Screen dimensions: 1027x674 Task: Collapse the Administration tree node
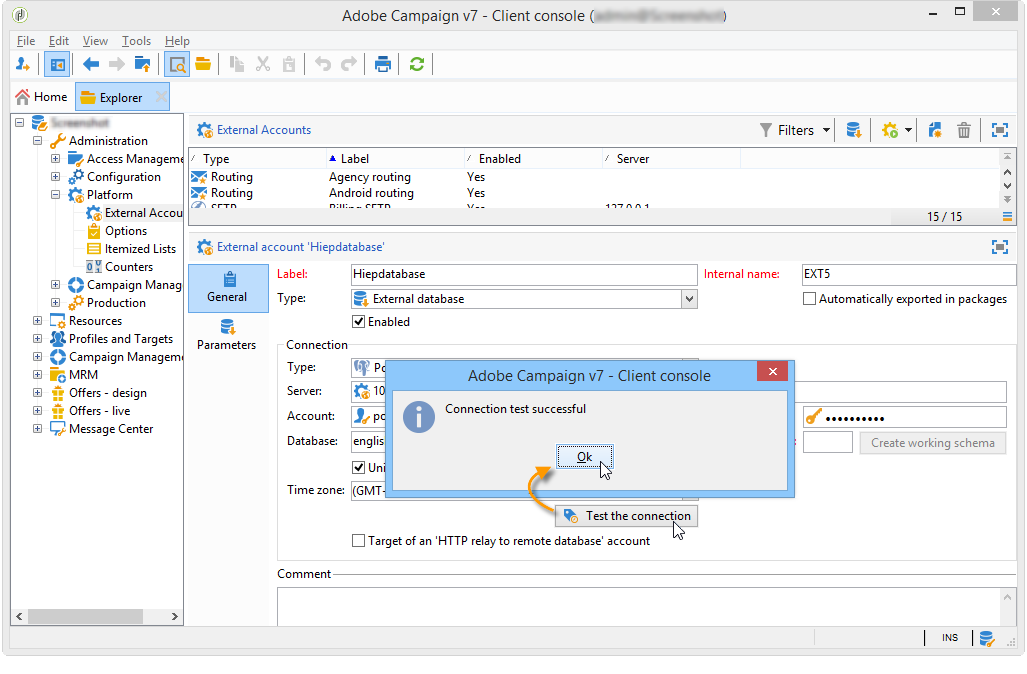tap(37, 141)
